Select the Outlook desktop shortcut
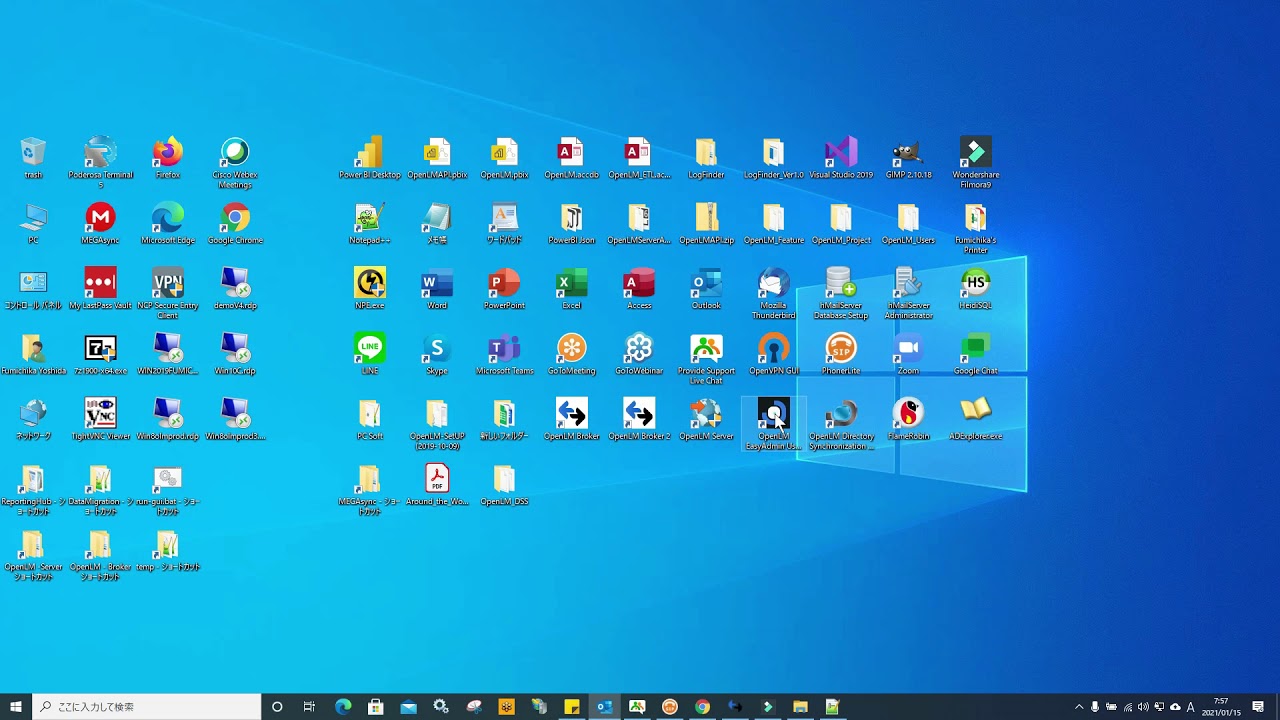This screenshot has height=720, width=1280. 706,289
